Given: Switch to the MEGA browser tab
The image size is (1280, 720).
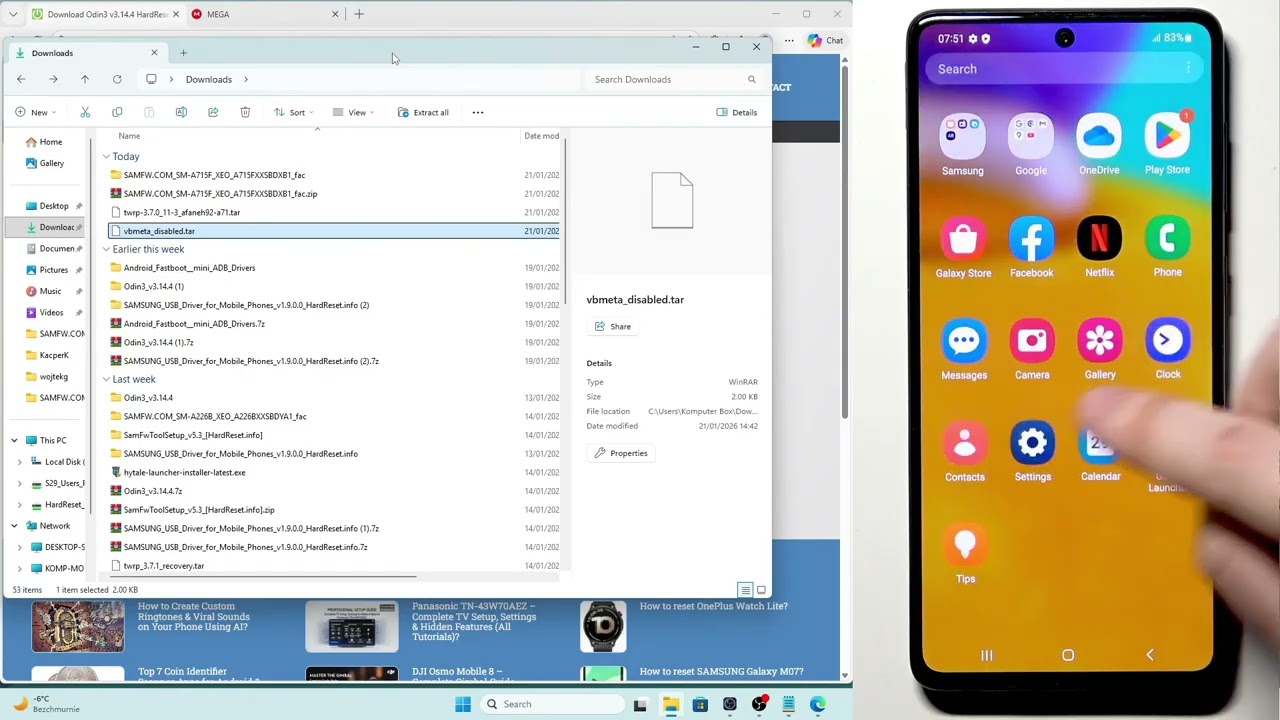Looking at the screenshot, I should tap(265, 14).
